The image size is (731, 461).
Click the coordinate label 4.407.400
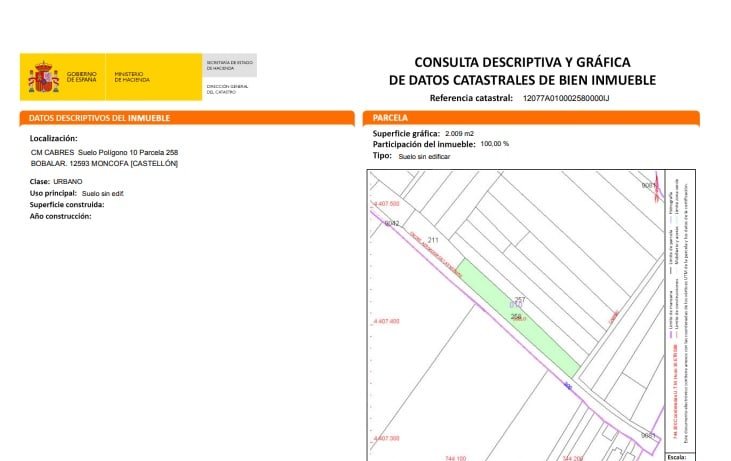[386, 321]
